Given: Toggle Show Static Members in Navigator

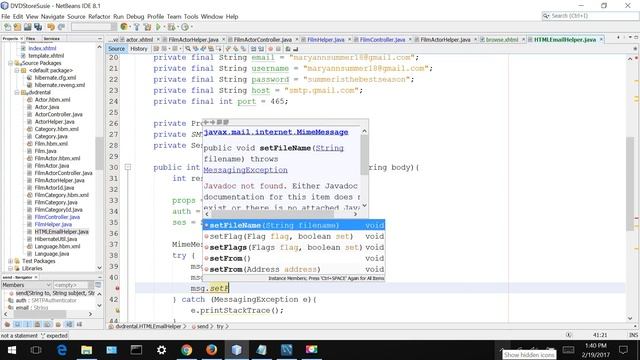Looking at the screenshot, I should pos(28,324).
